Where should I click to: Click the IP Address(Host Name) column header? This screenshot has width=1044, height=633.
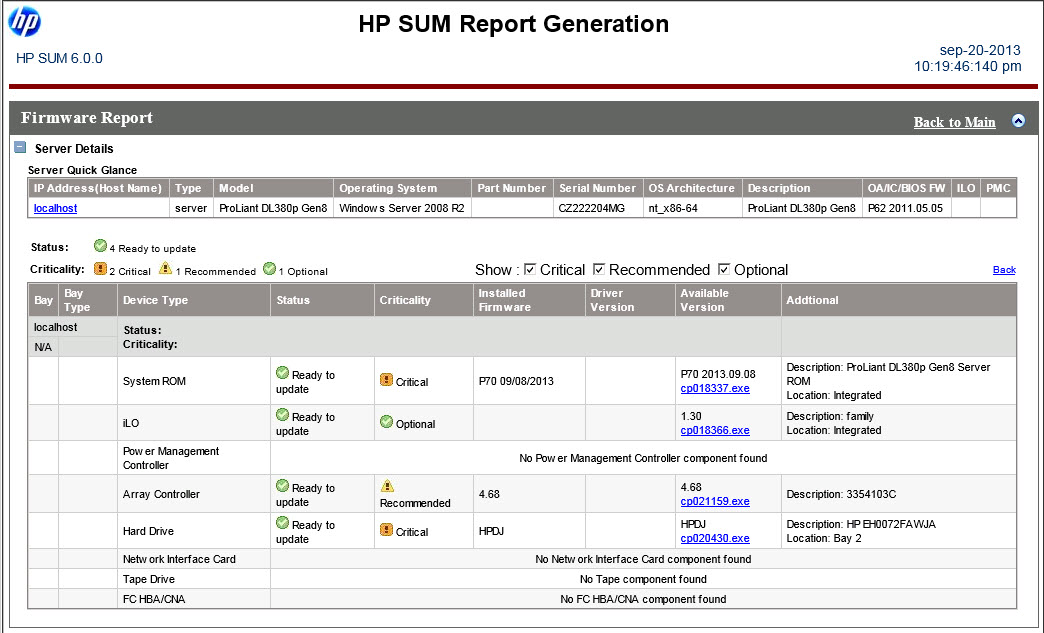click(x=98, y=188)
